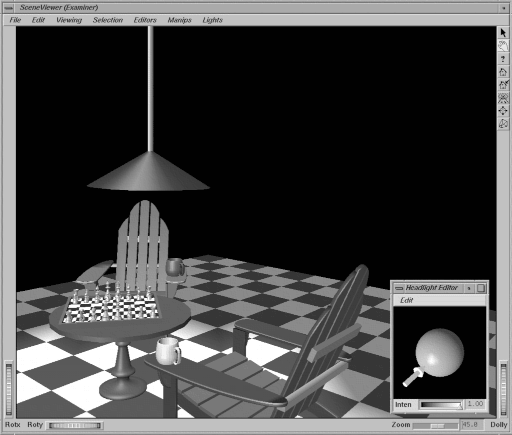The image size is (512, 435).
Task: Open SceneViewer window menu button
Action: point(9,7)
